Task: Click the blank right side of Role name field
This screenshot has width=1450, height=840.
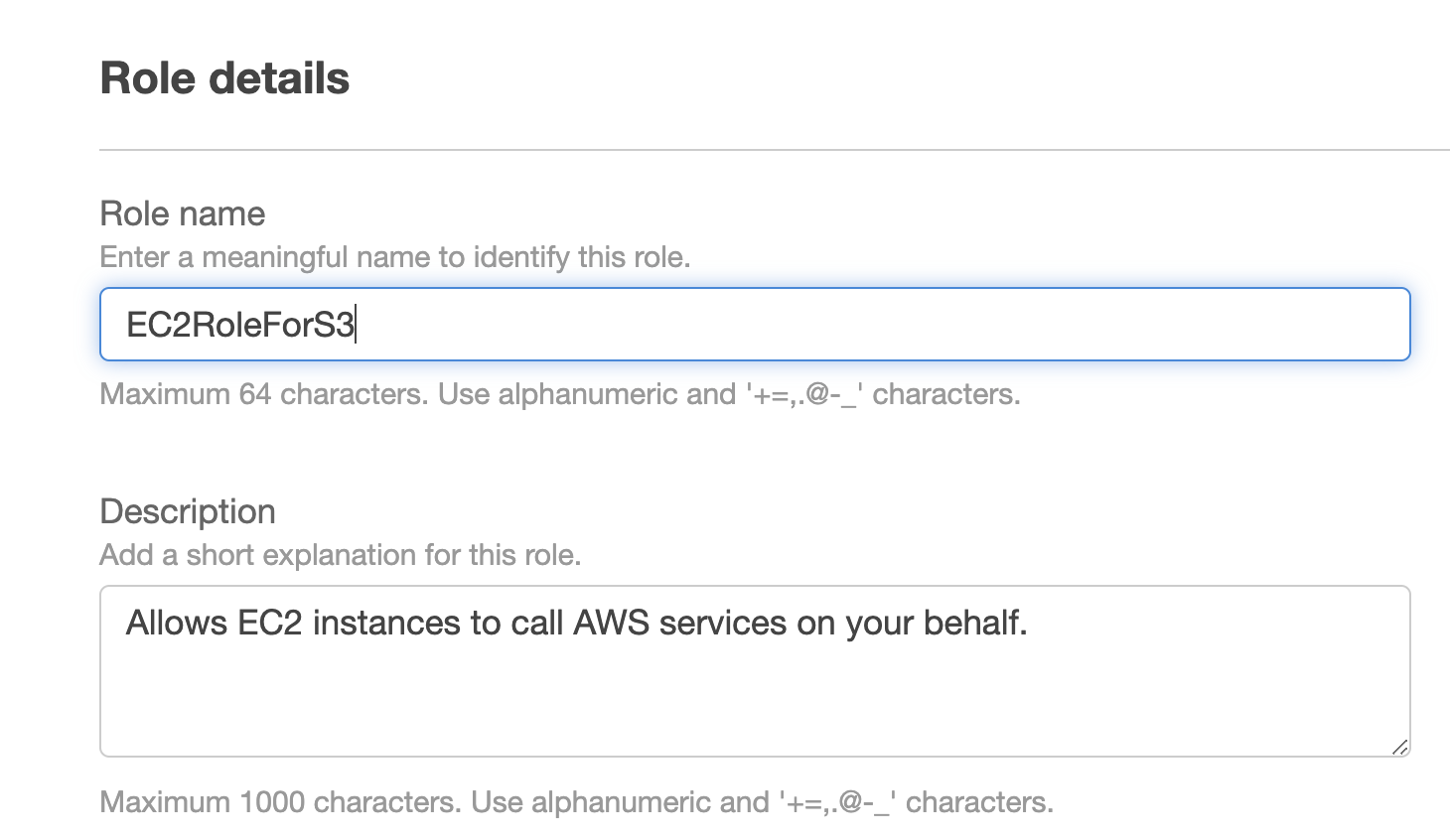Action: click(x=884, y=325)
